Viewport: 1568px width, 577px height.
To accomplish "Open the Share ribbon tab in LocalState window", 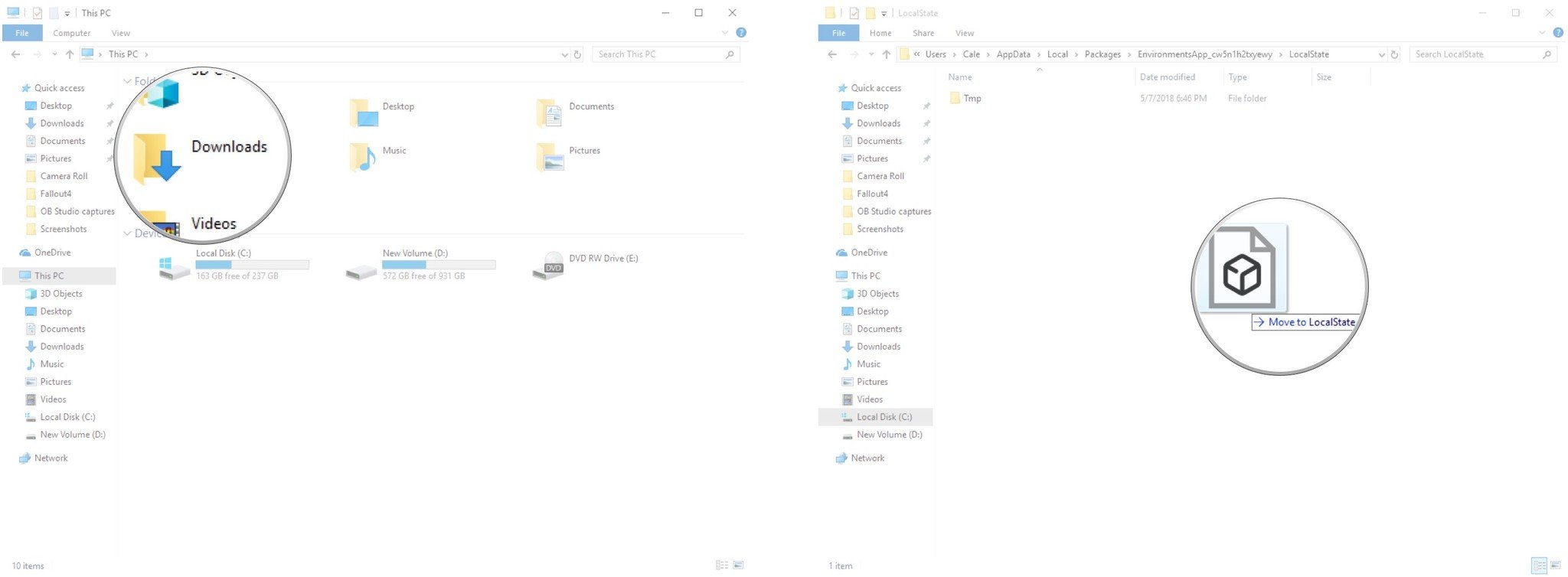I will click(923, 33).
